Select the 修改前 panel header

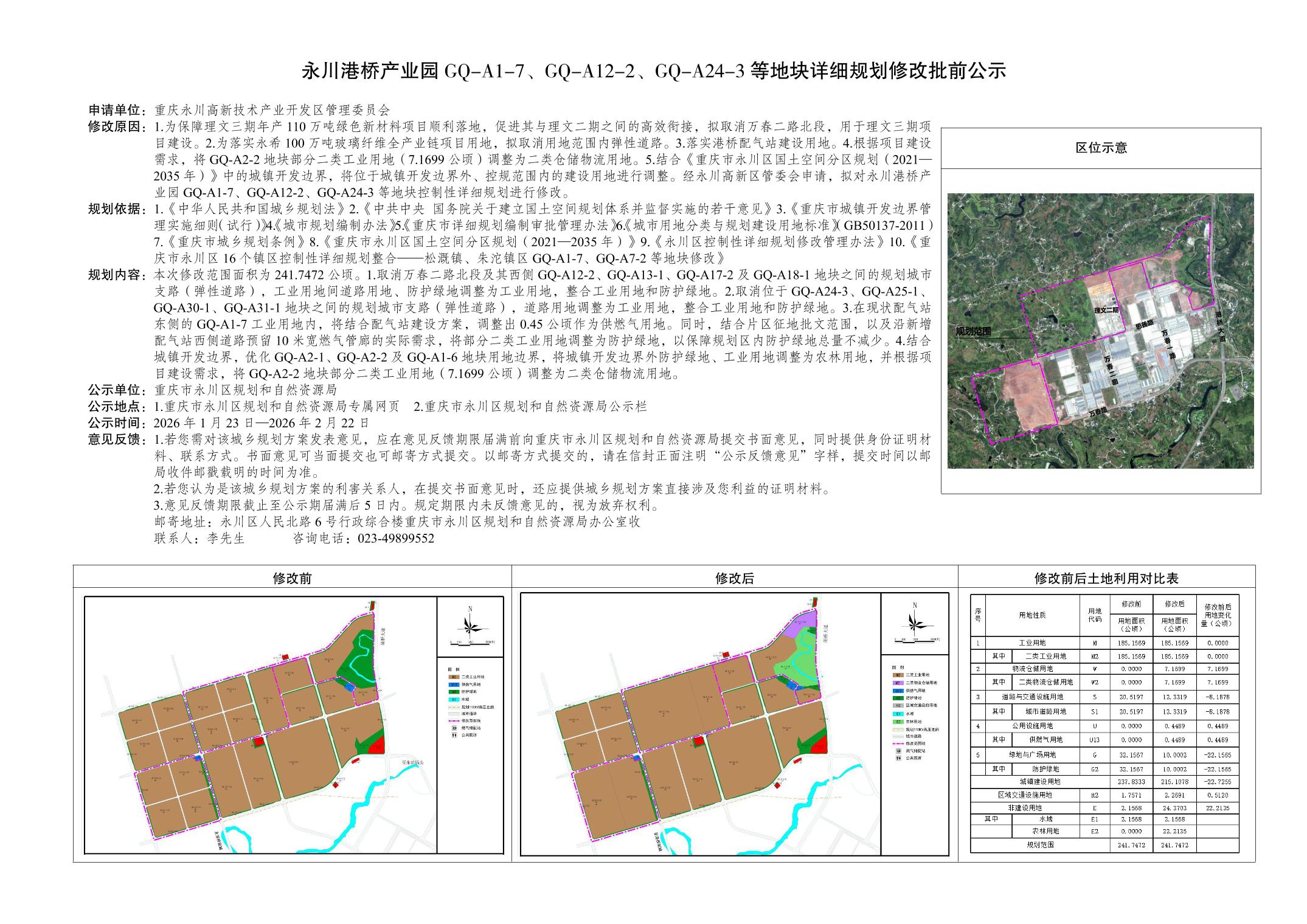tap(292, 578)
